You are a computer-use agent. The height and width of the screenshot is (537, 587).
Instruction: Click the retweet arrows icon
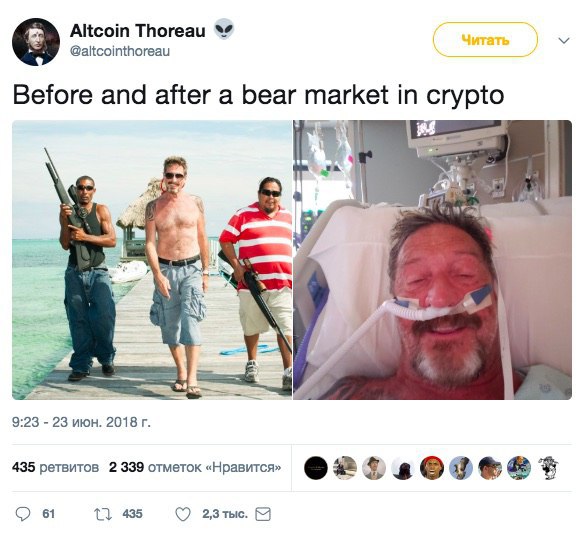pos(103,514)
